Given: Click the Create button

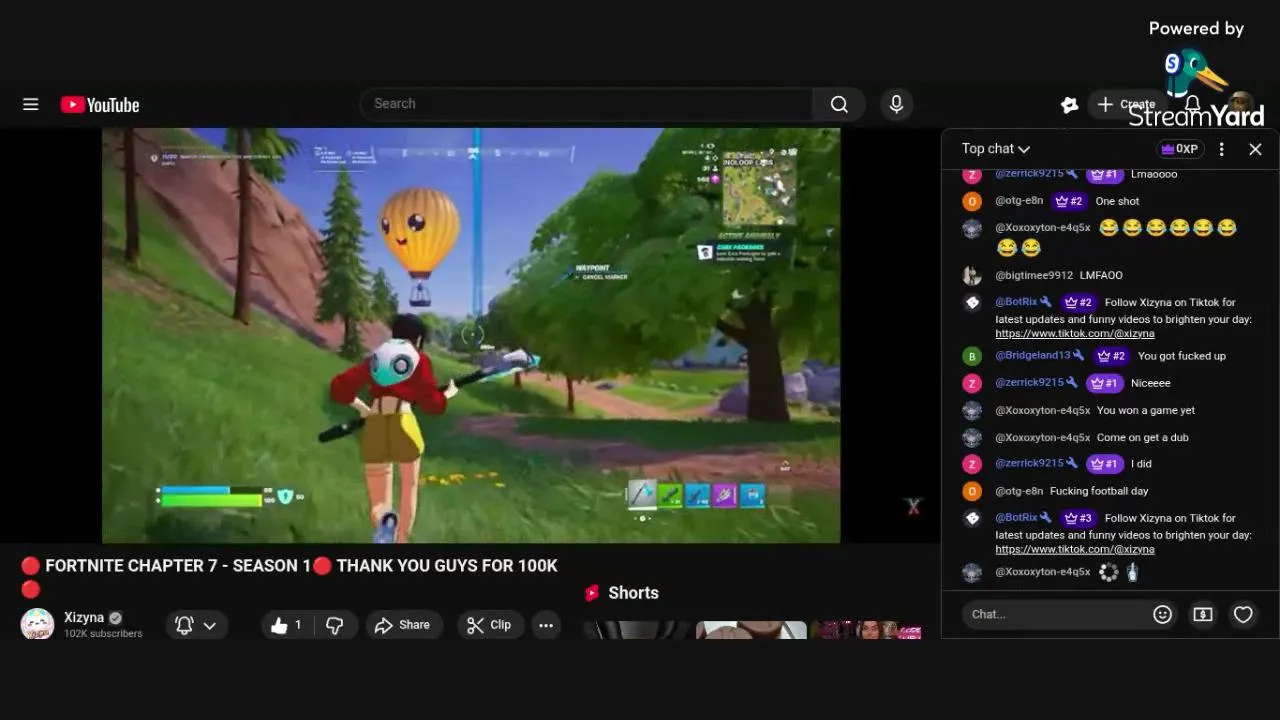Looking at the screenshot, I should pyautogui.click(x=1126, y=104).
